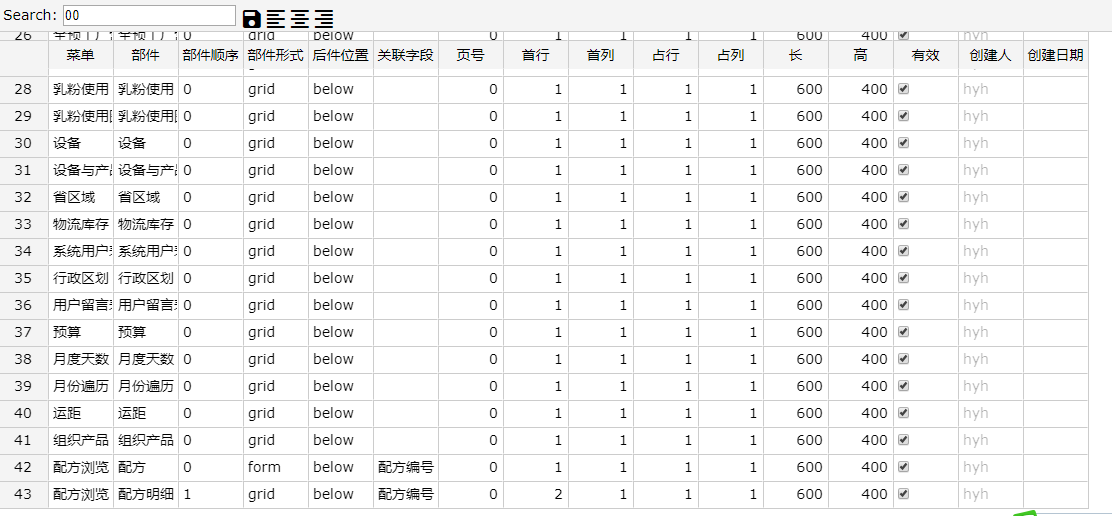Click the grid cell in row 35
Viewport: 1112px width, 516px height.
(276, 278)
